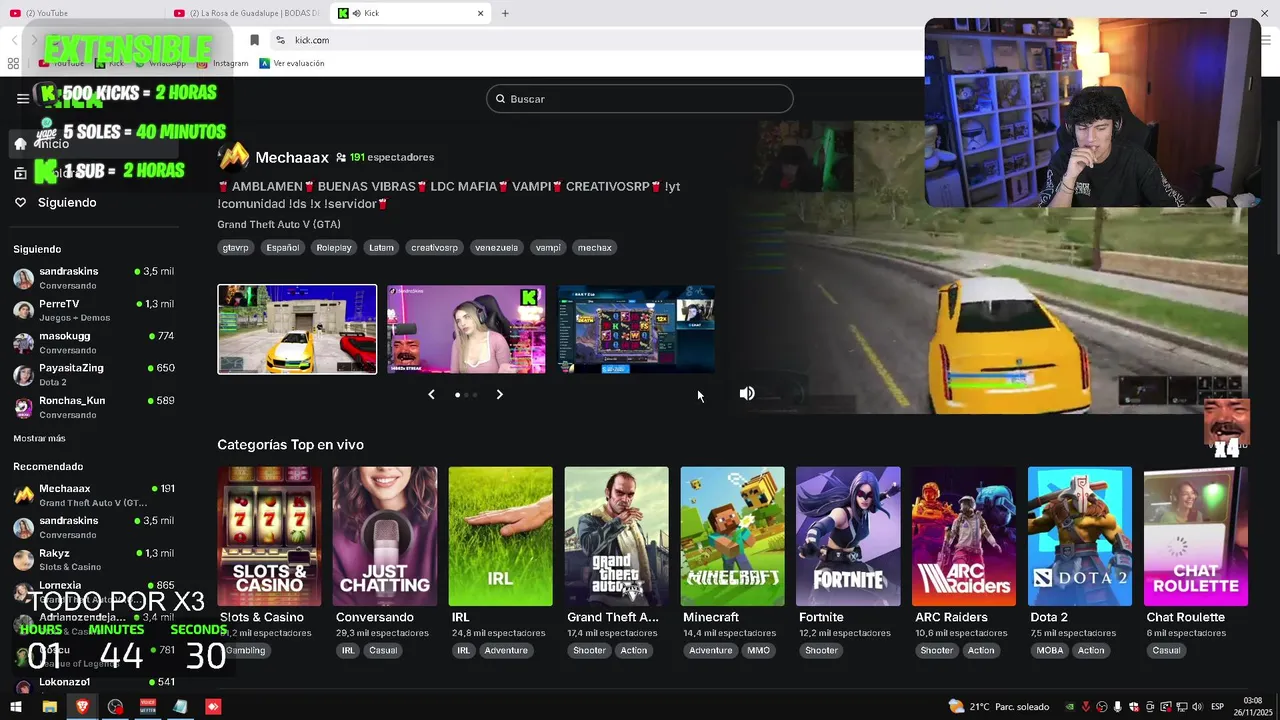Open Just Chatting category card

click(x=385, y=536)
